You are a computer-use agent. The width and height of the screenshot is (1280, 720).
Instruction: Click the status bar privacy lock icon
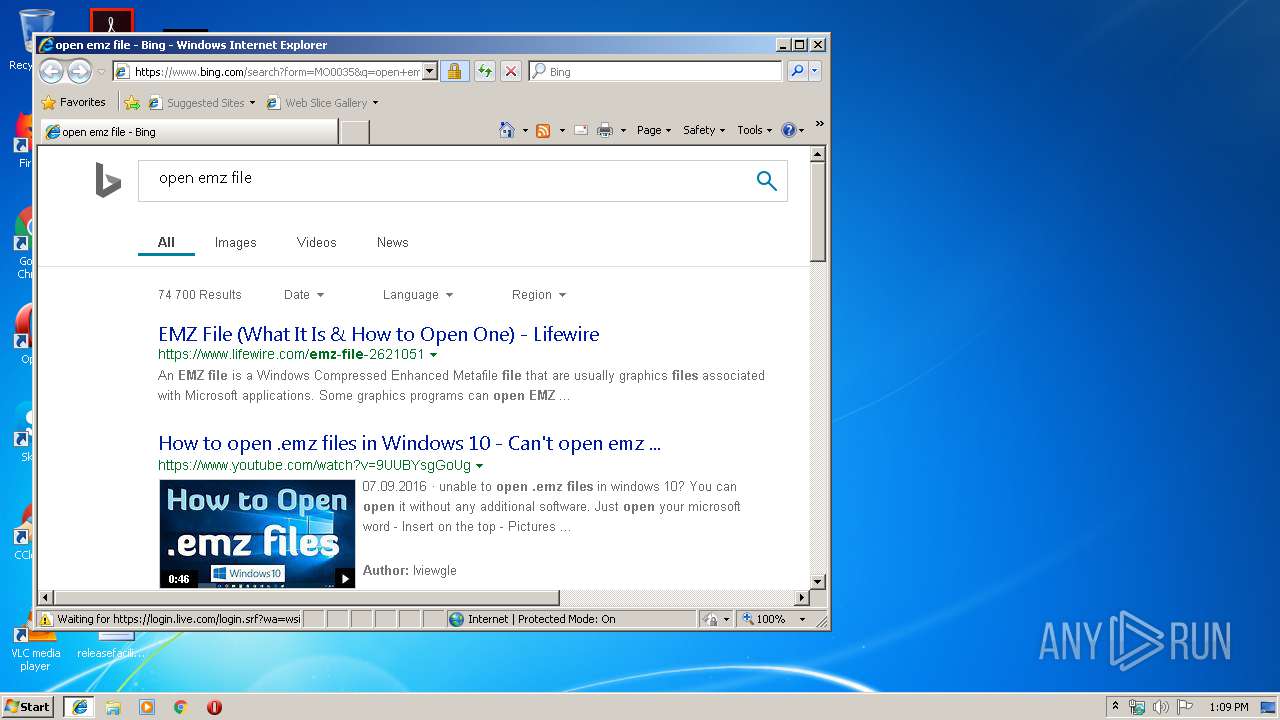pyautogui.click(x=710, y=619)
